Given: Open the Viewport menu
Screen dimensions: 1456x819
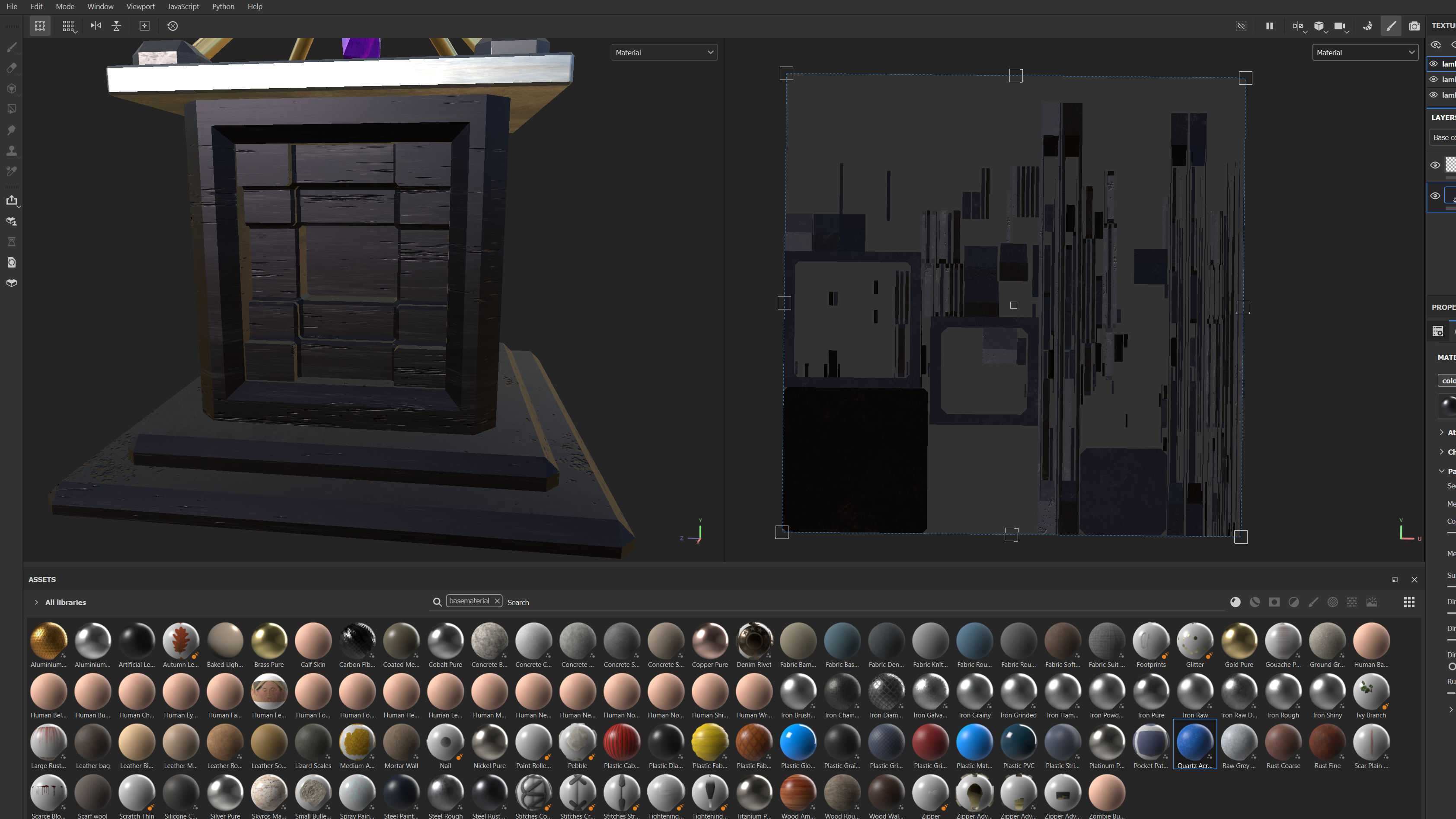Looking at the screenshot, I should (140, 6).
